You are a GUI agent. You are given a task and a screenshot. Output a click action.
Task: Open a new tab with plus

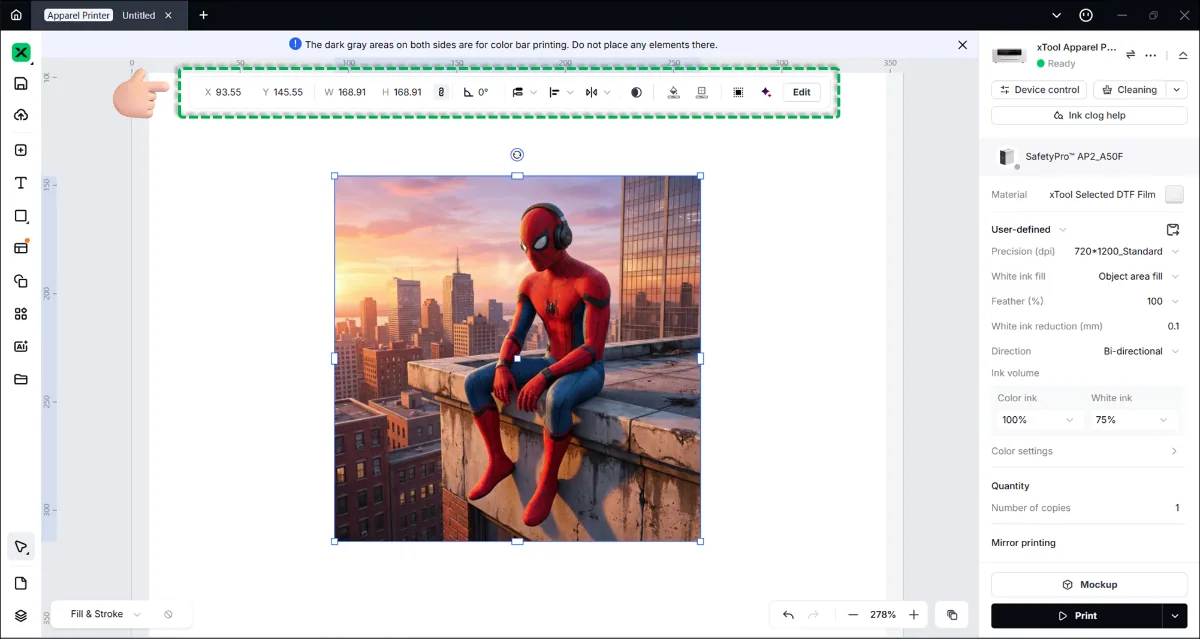[x=204, y=15]
